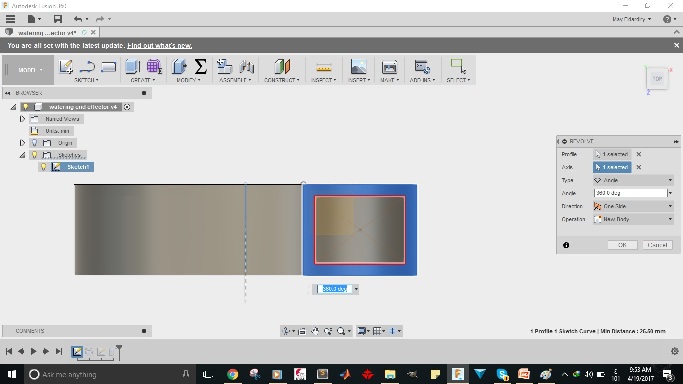
Task: Open the hamburger data panel icon
Action: [x=10, y=19]
